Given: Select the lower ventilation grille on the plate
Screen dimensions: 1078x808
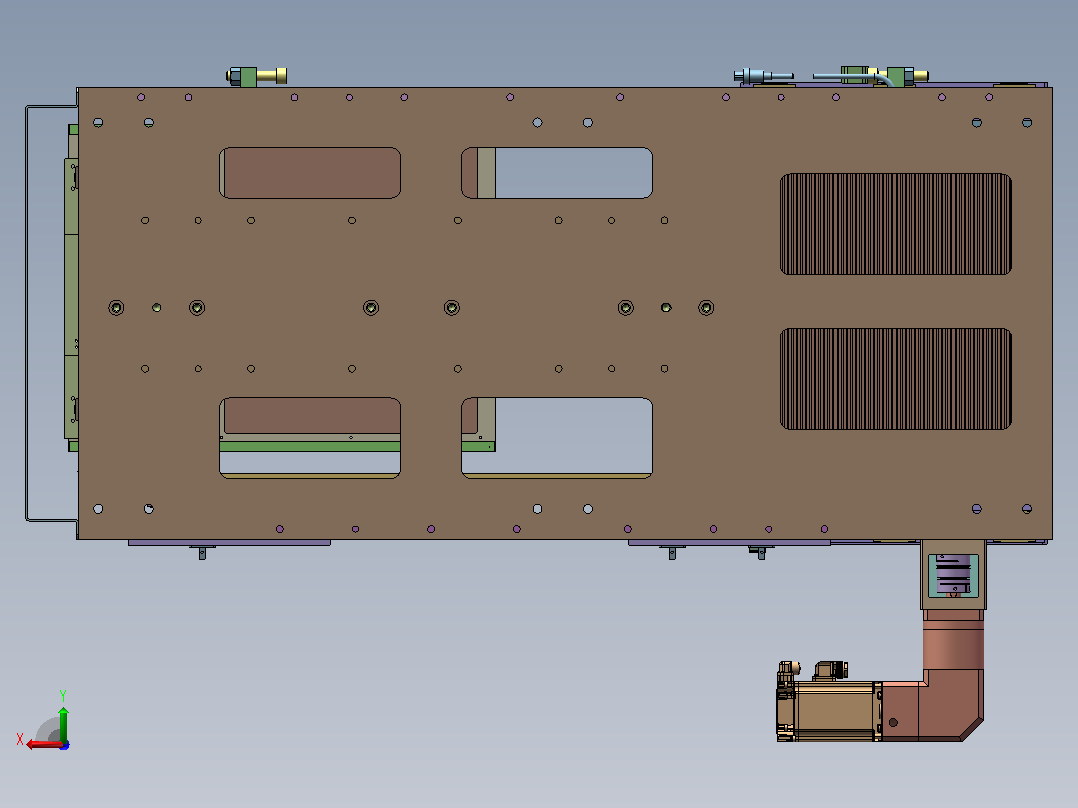Looking at the screenshot, I should [x=896, y=379].
